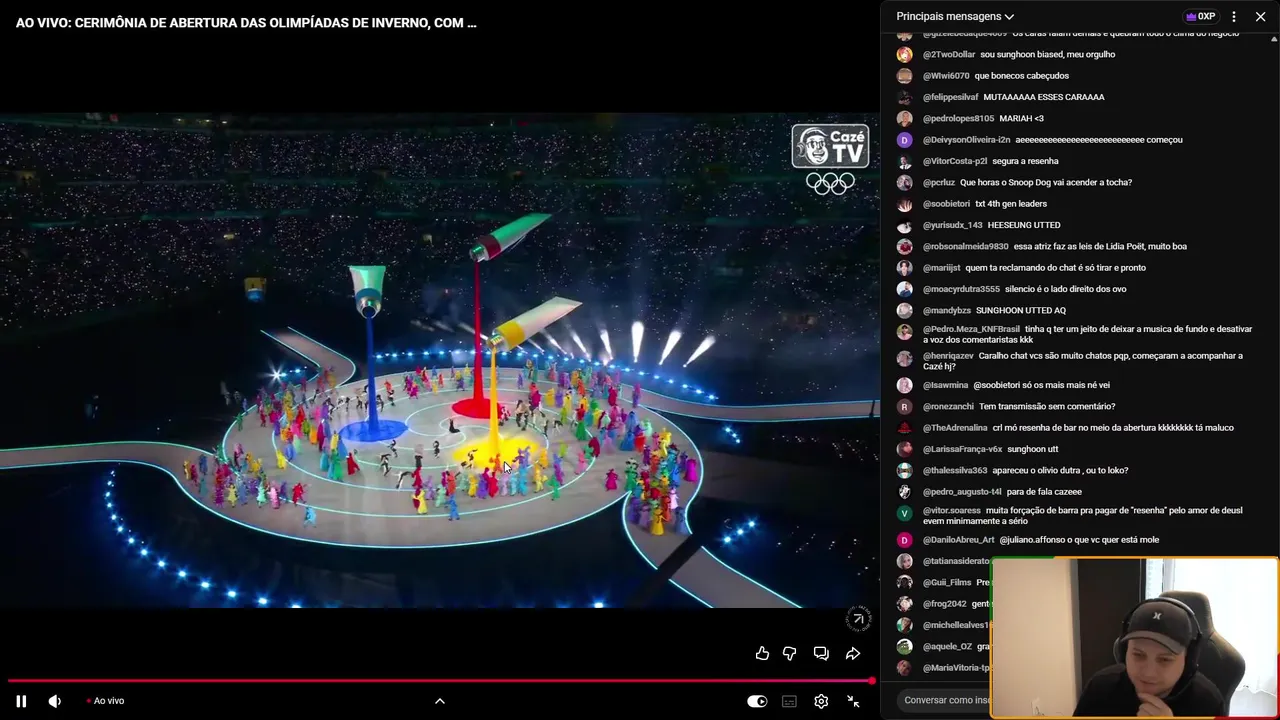Share the live stream using arrow icon
The width and height of the screenshot is (1280, 720).
pyautogui.click(x=853, y=653)
